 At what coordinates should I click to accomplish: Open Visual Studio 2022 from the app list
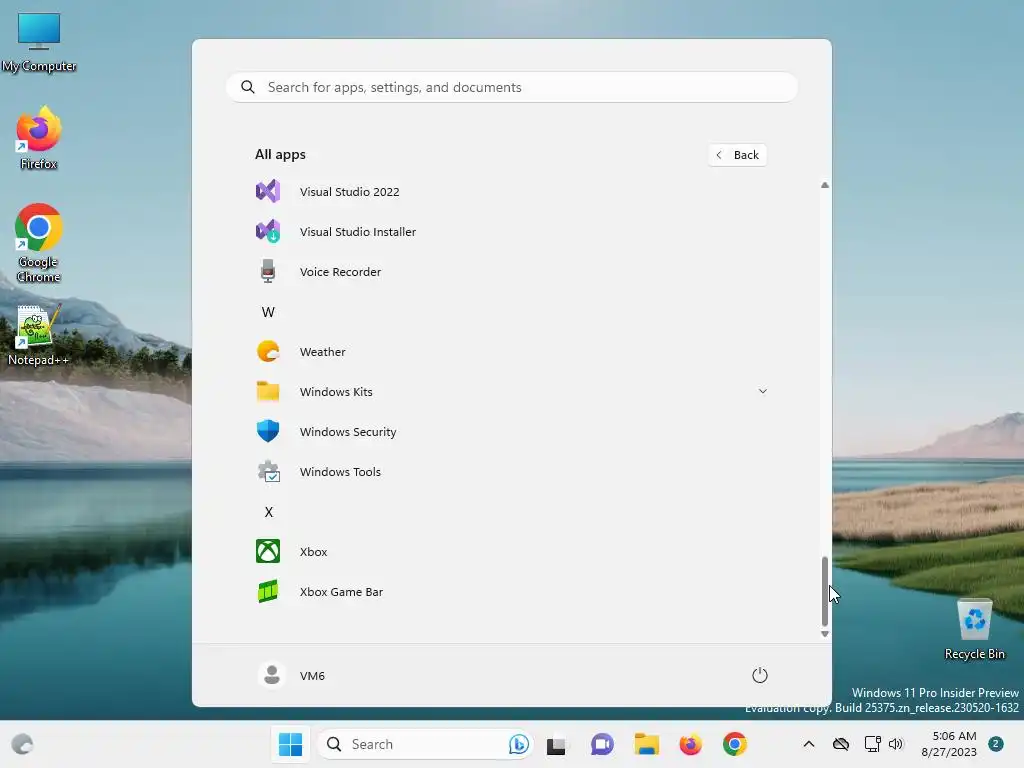pos(511,191)
